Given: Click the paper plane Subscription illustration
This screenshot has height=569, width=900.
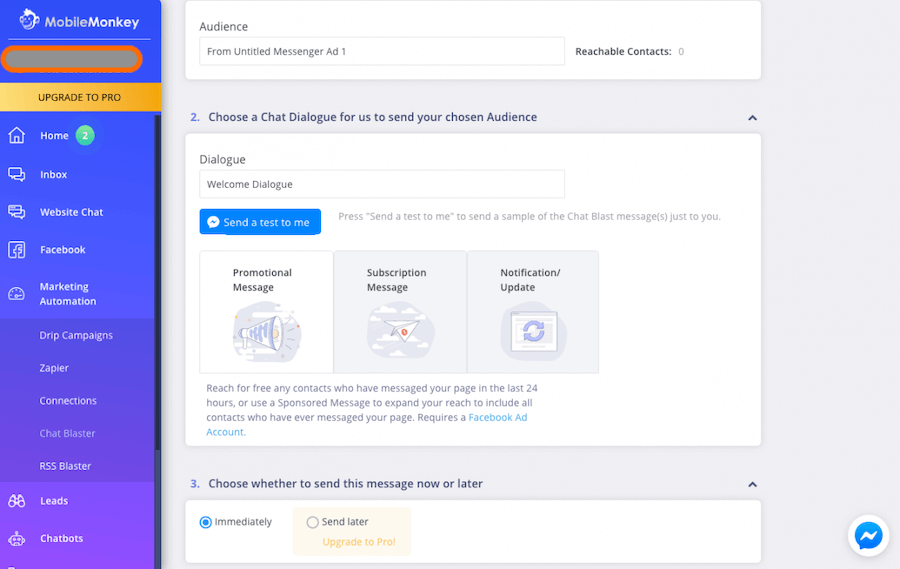Looking at the screenshot, I should click(x=401, y=331).
